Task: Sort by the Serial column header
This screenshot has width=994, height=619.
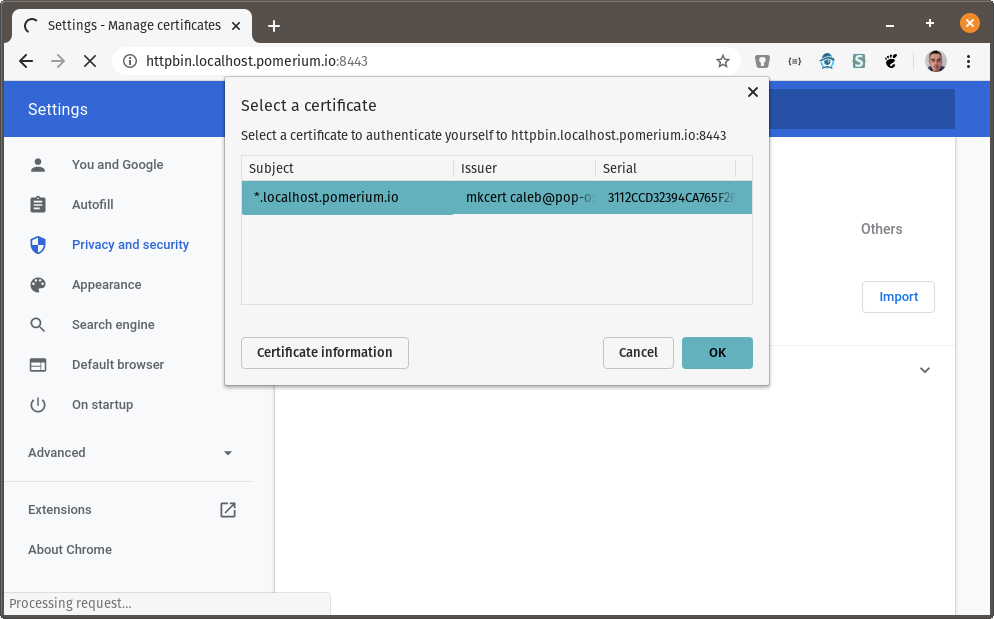Action: (x=666, y=168)
